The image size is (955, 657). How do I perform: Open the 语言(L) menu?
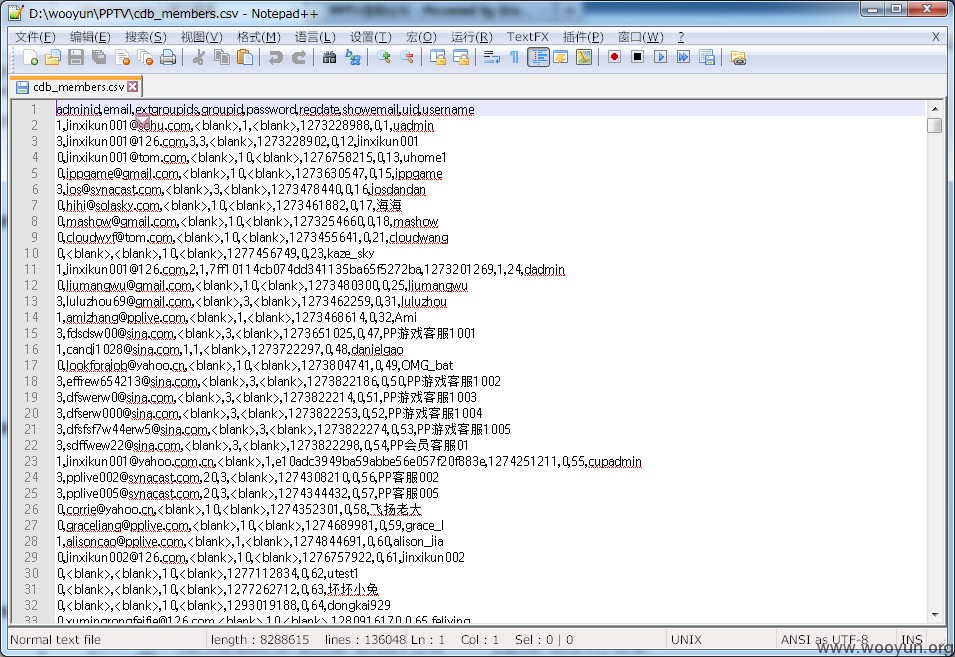(x=315, y=37)
